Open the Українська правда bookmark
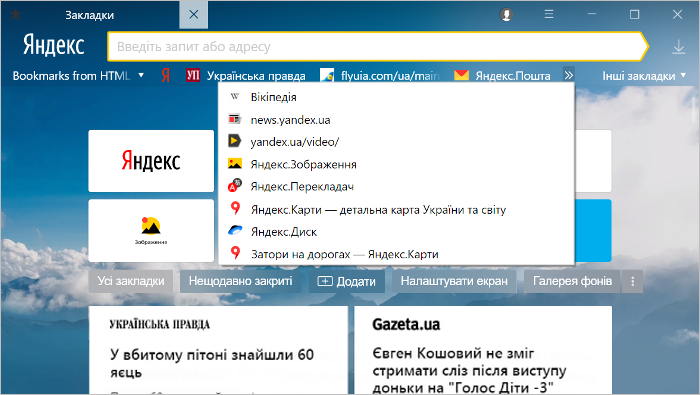 click(246, 75)
